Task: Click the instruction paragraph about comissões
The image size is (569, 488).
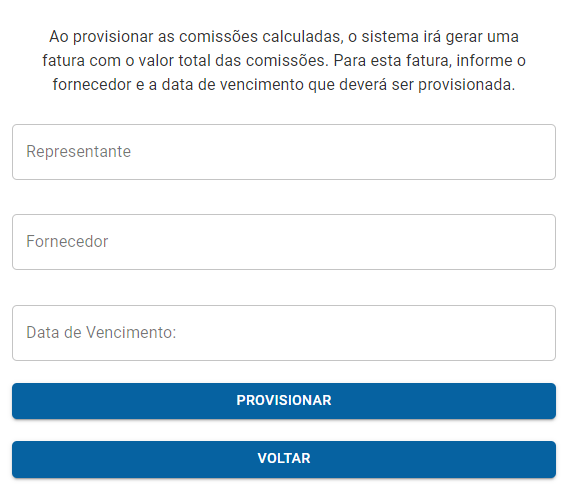Action: (x=284, y=61)
